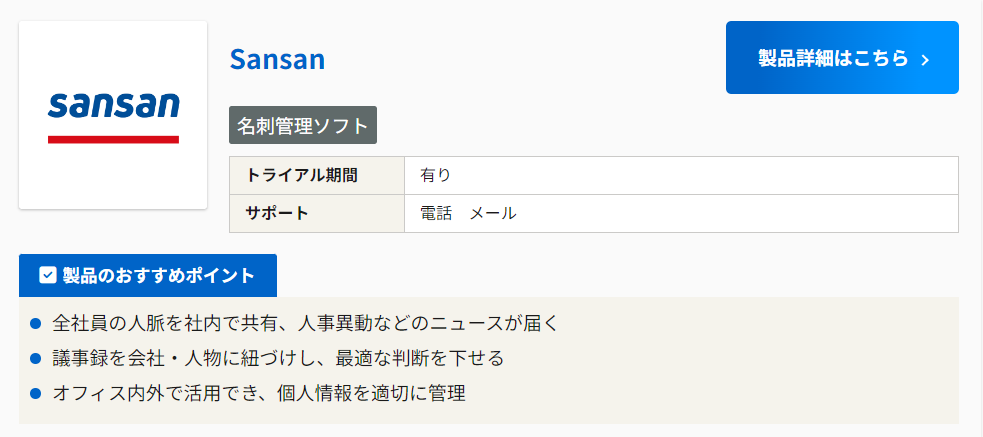Click the bullet dot before 議事録を会社

point(35,358)
